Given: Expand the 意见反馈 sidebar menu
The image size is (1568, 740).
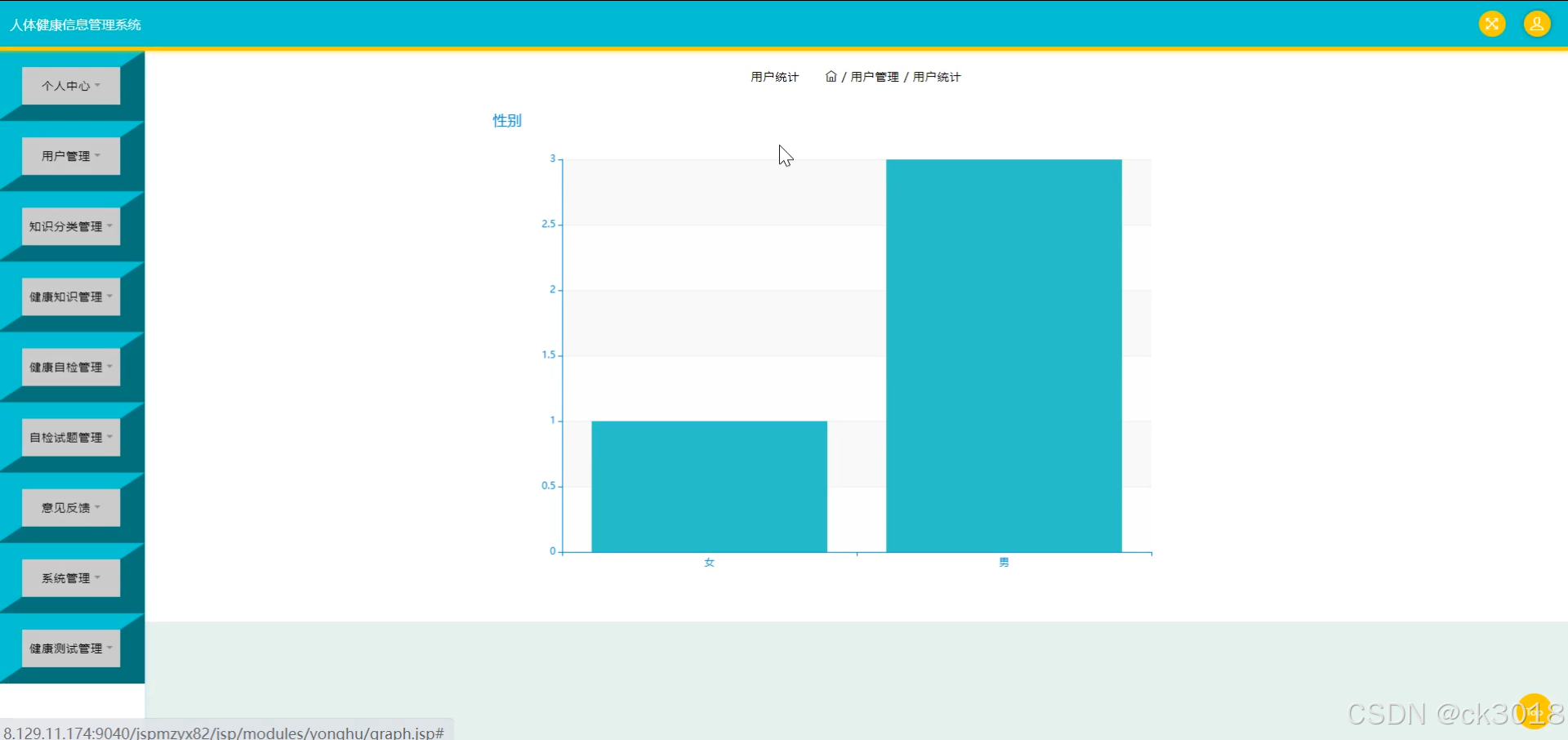Looking at the screenshot, I should tap(71, 507).
